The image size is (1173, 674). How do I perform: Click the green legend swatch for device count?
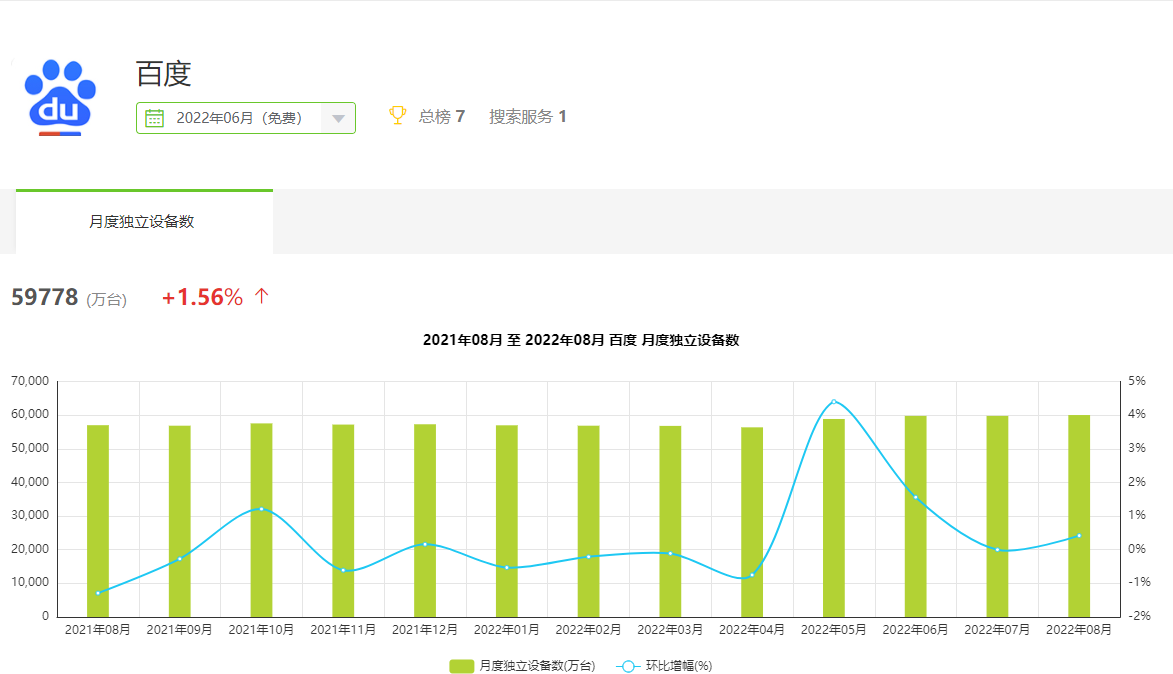(x=462, y=666)
